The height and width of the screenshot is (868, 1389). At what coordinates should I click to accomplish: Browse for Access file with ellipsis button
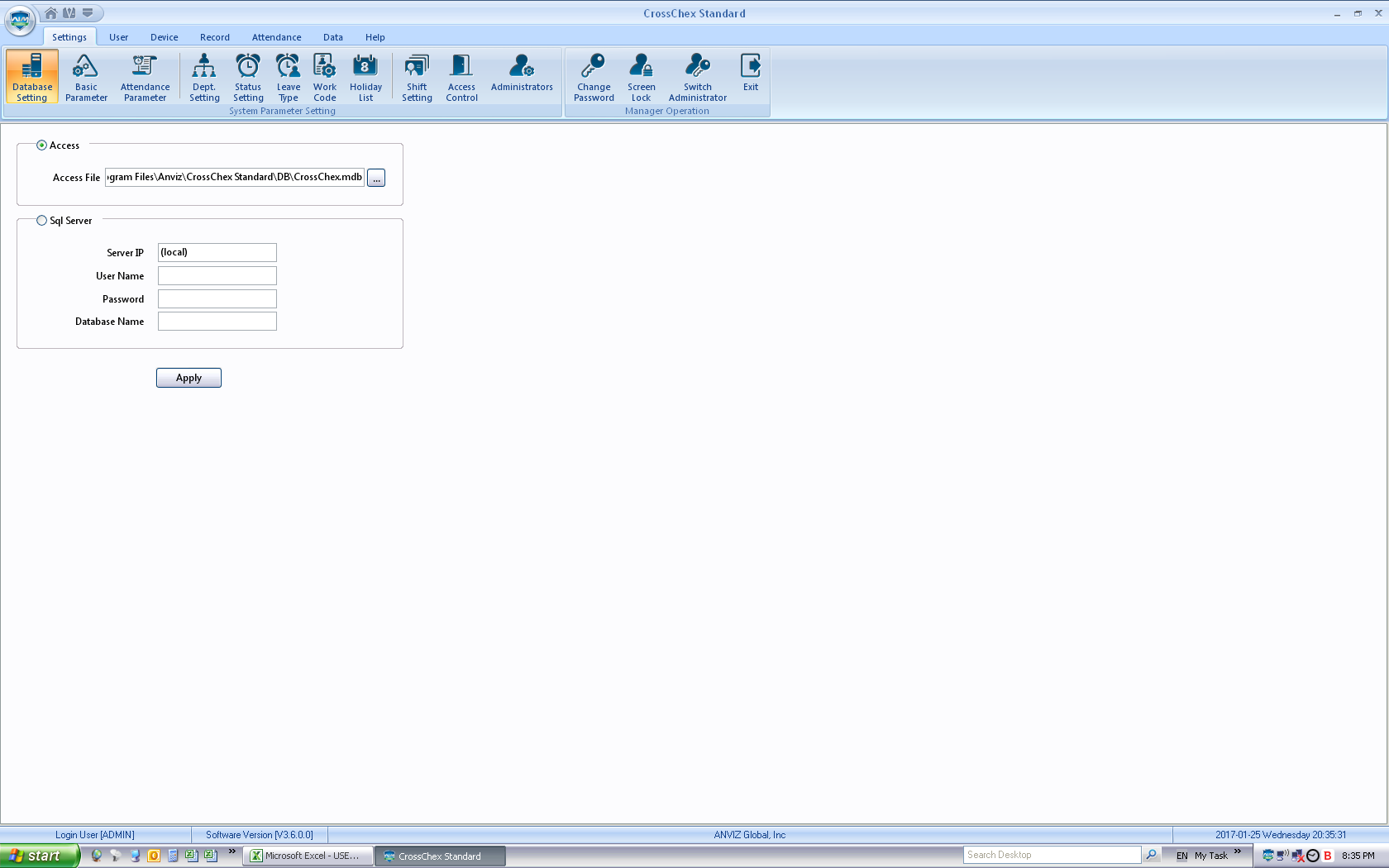pos(376,179)
